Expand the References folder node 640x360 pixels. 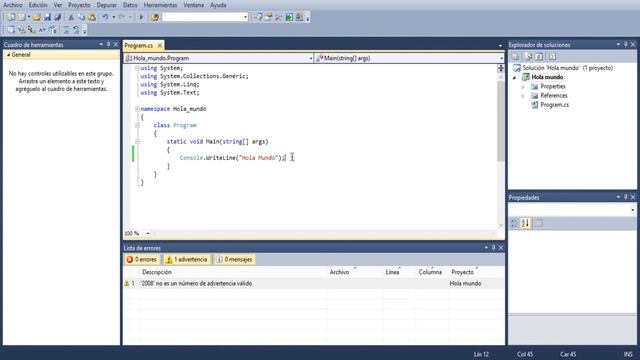pyautogui.click(x=523, y=96)
